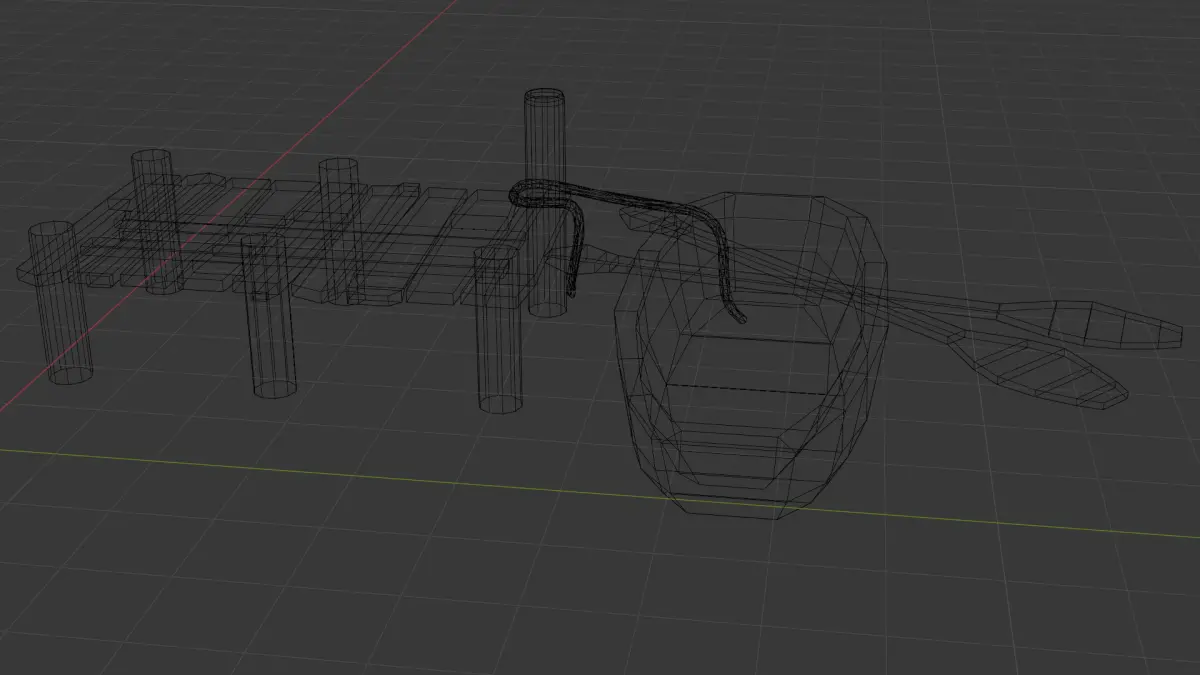
Task: Select the boat's middle seat bench
Action: (752, 365)
